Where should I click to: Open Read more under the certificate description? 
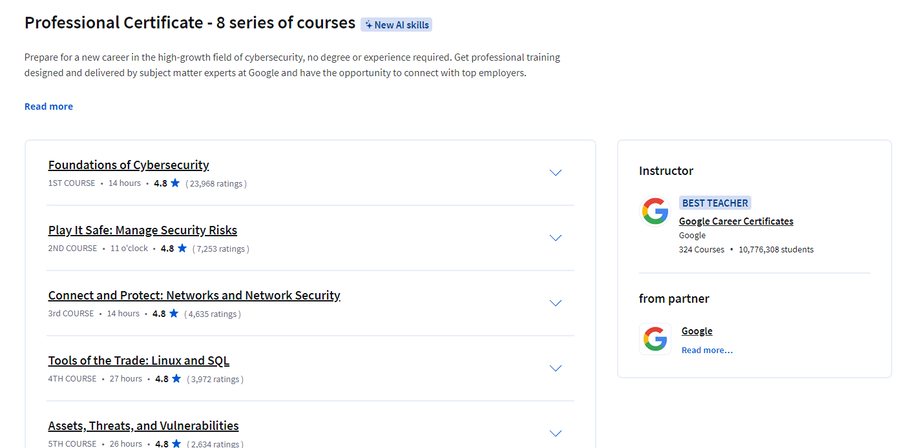49,107
